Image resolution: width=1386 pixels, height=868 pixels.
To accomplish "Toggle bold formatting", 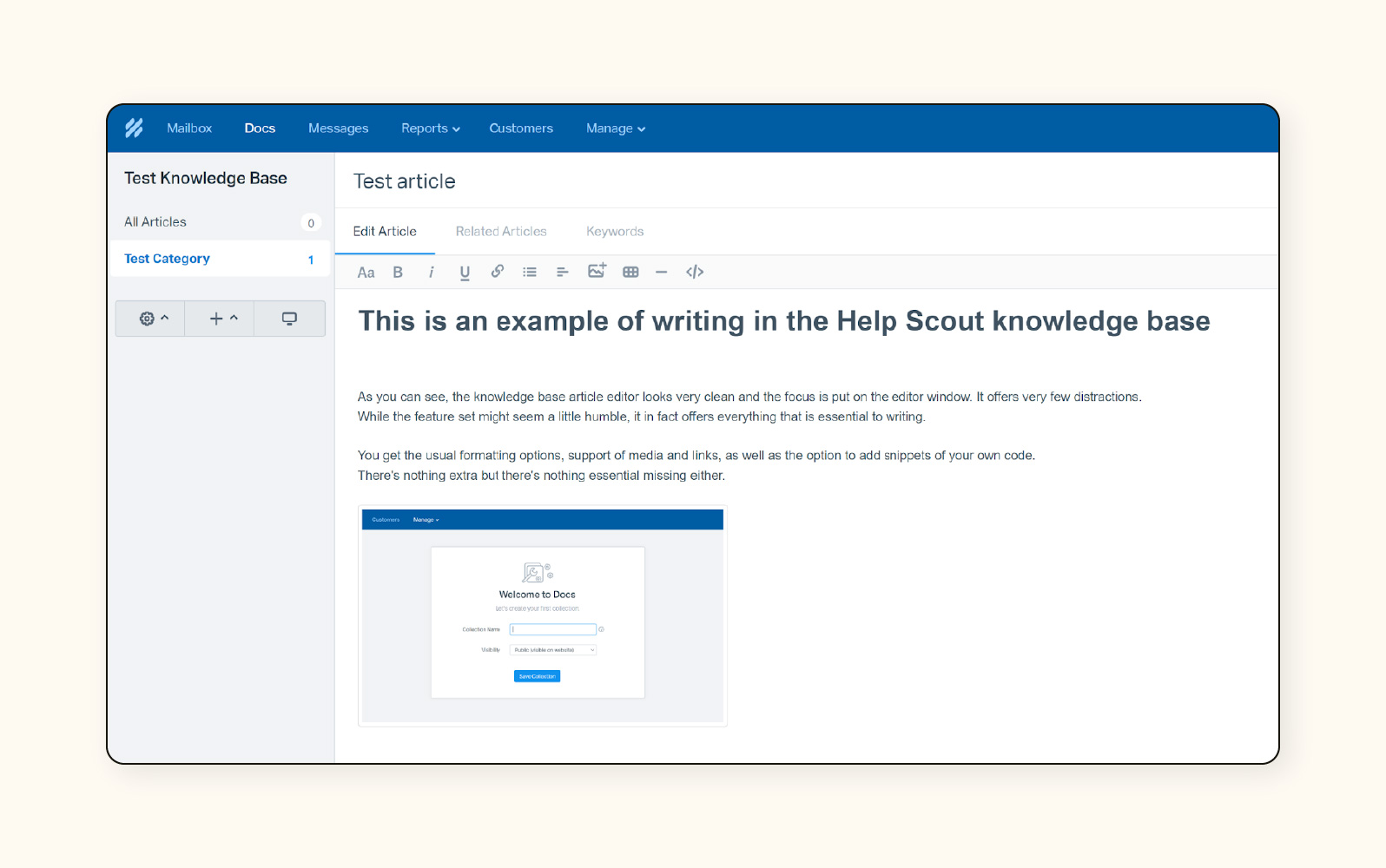I will pyautogui.click(x=398, y=272).
